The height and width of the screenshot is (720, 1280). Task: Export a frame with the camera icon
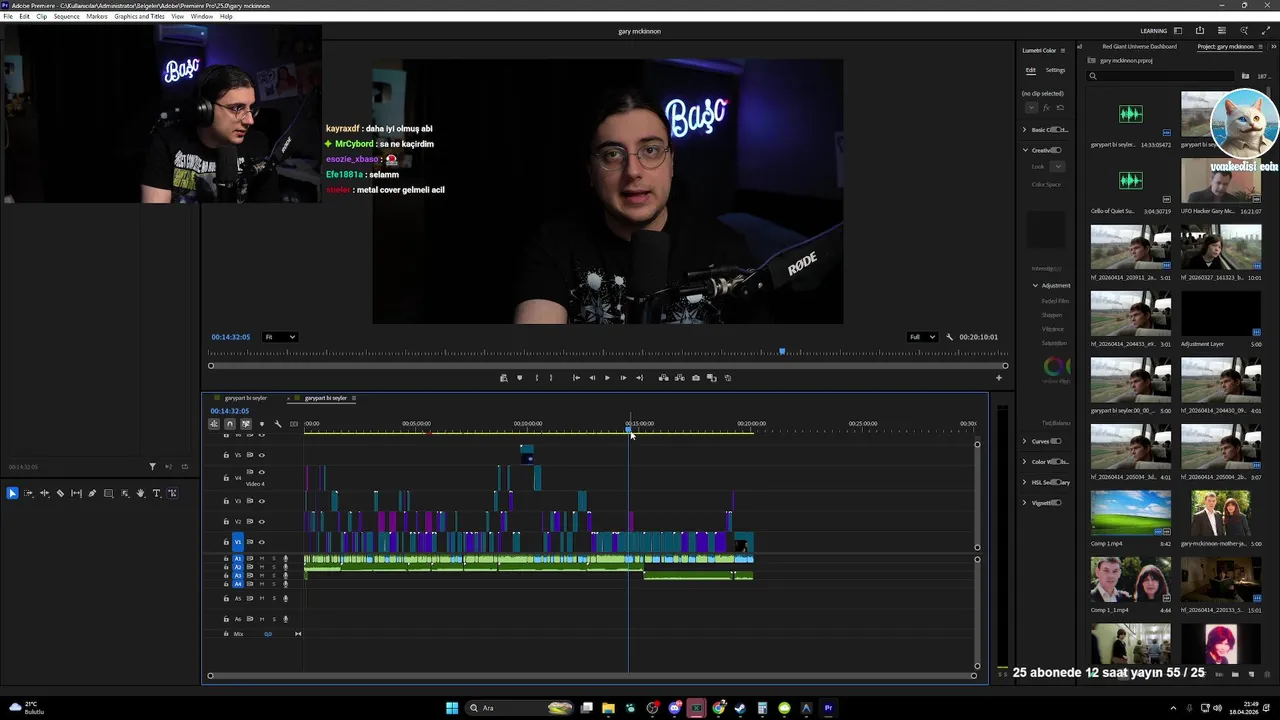(695, 378)
